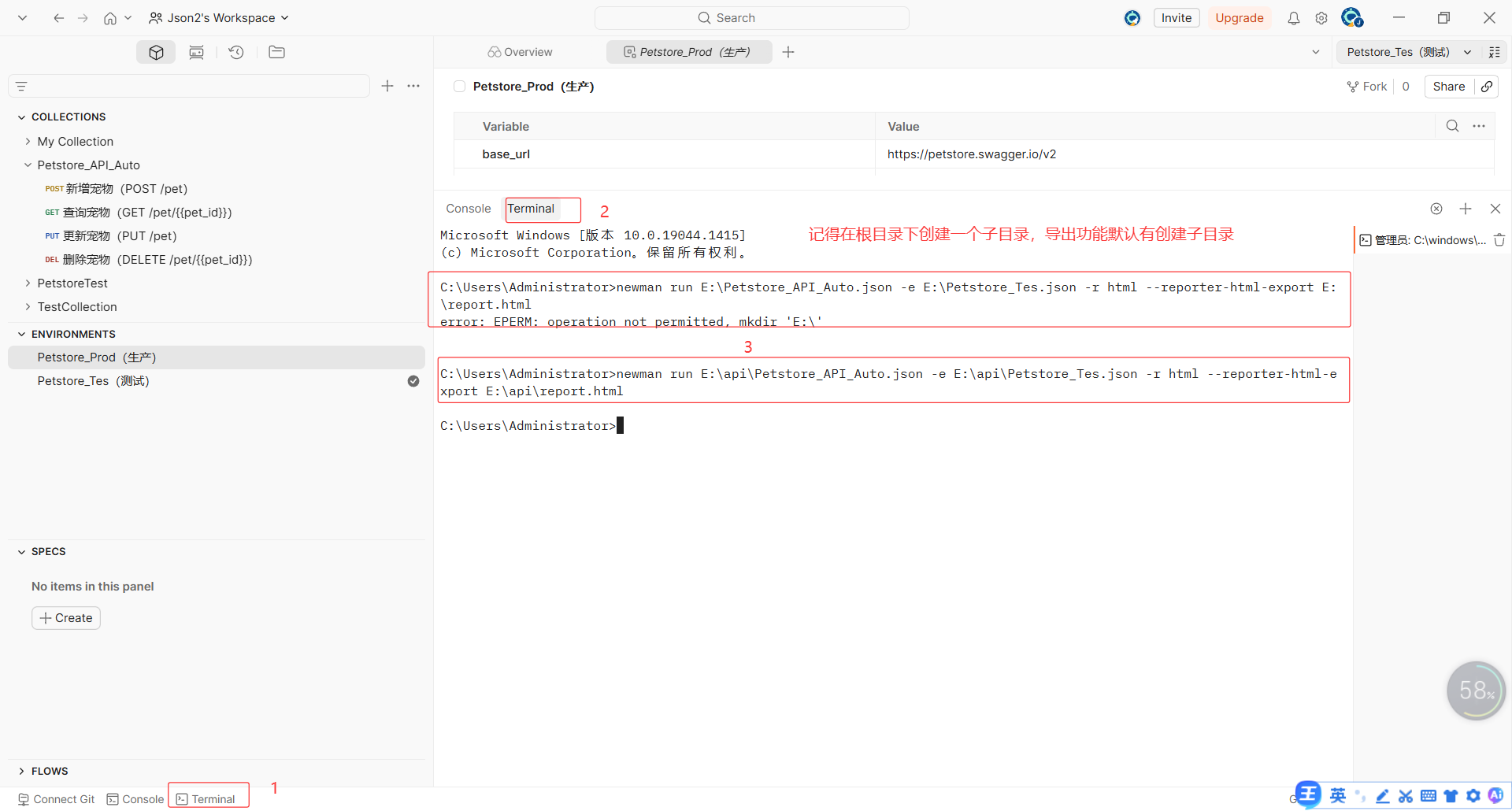Click the 58% floating progress widget
This screenshot has height=811, width=1512.
pos(1477,691)
